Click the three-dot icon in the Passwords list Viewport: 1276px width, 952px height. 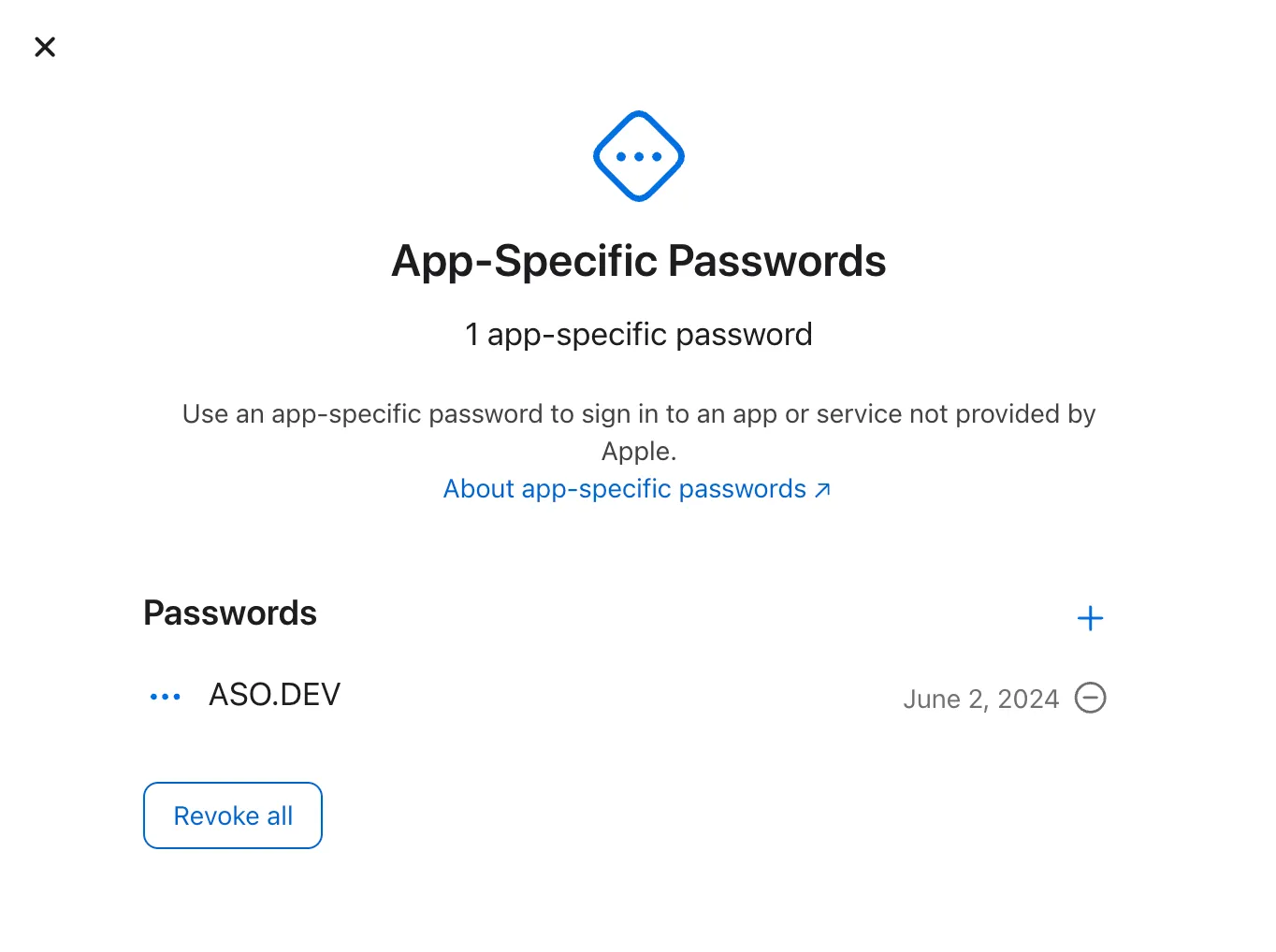pos(166,696)
